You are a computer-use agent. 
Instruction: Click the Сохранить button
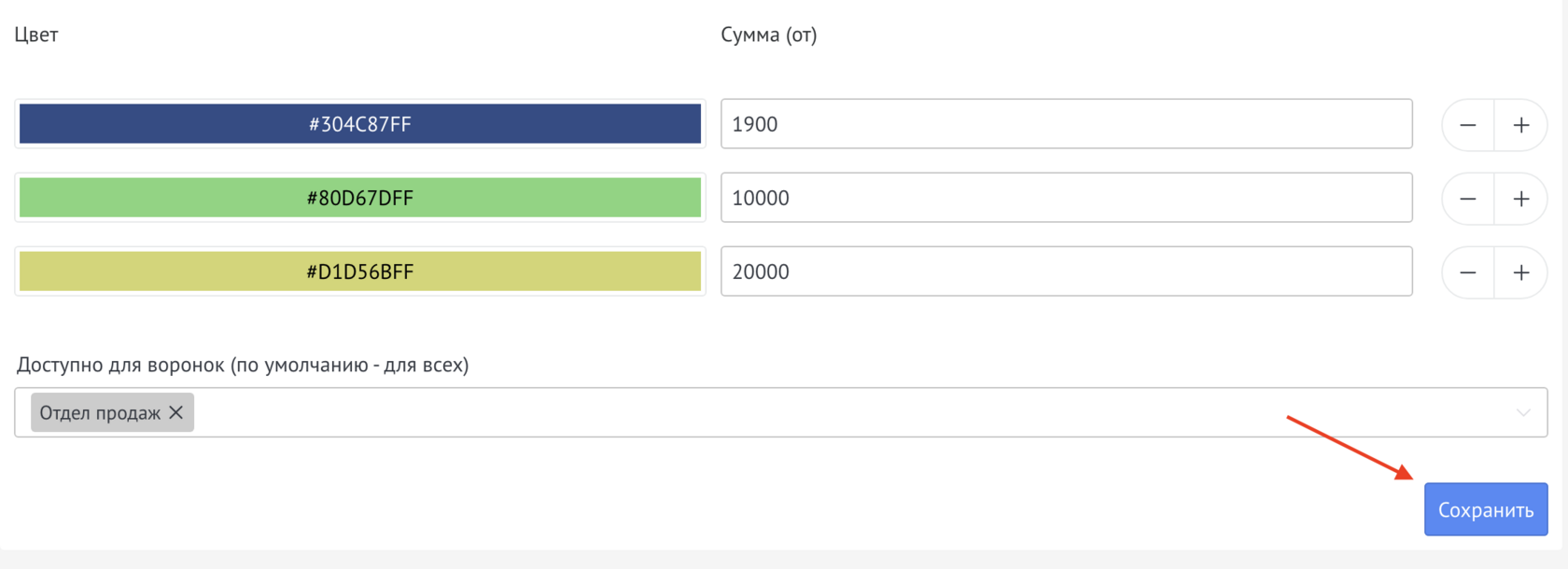[x=1485, y=509]
